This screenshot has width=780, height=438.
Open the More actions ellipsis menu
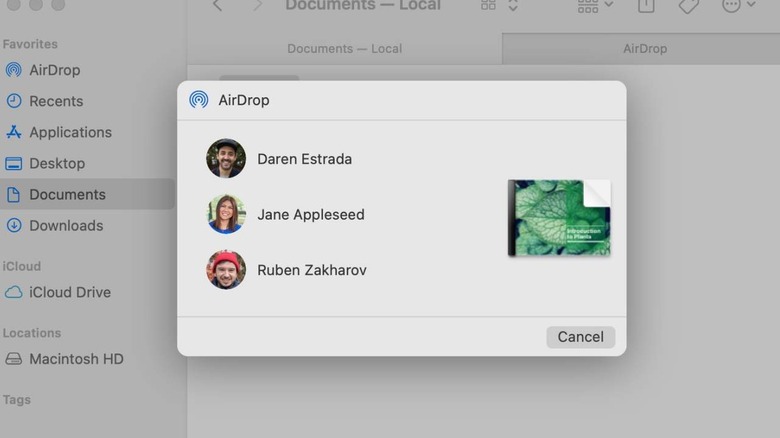[738, 5]
